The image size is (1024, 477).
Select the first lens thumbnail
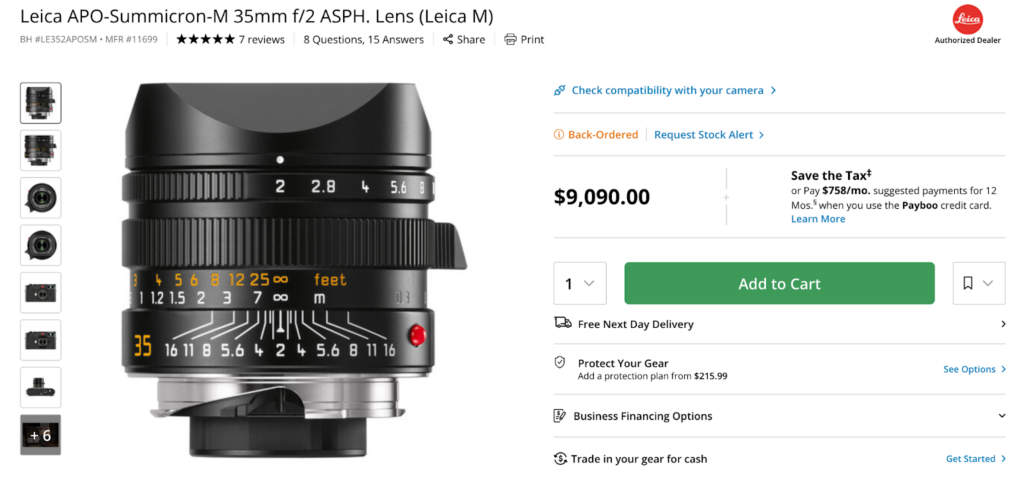tap(41, 102)
